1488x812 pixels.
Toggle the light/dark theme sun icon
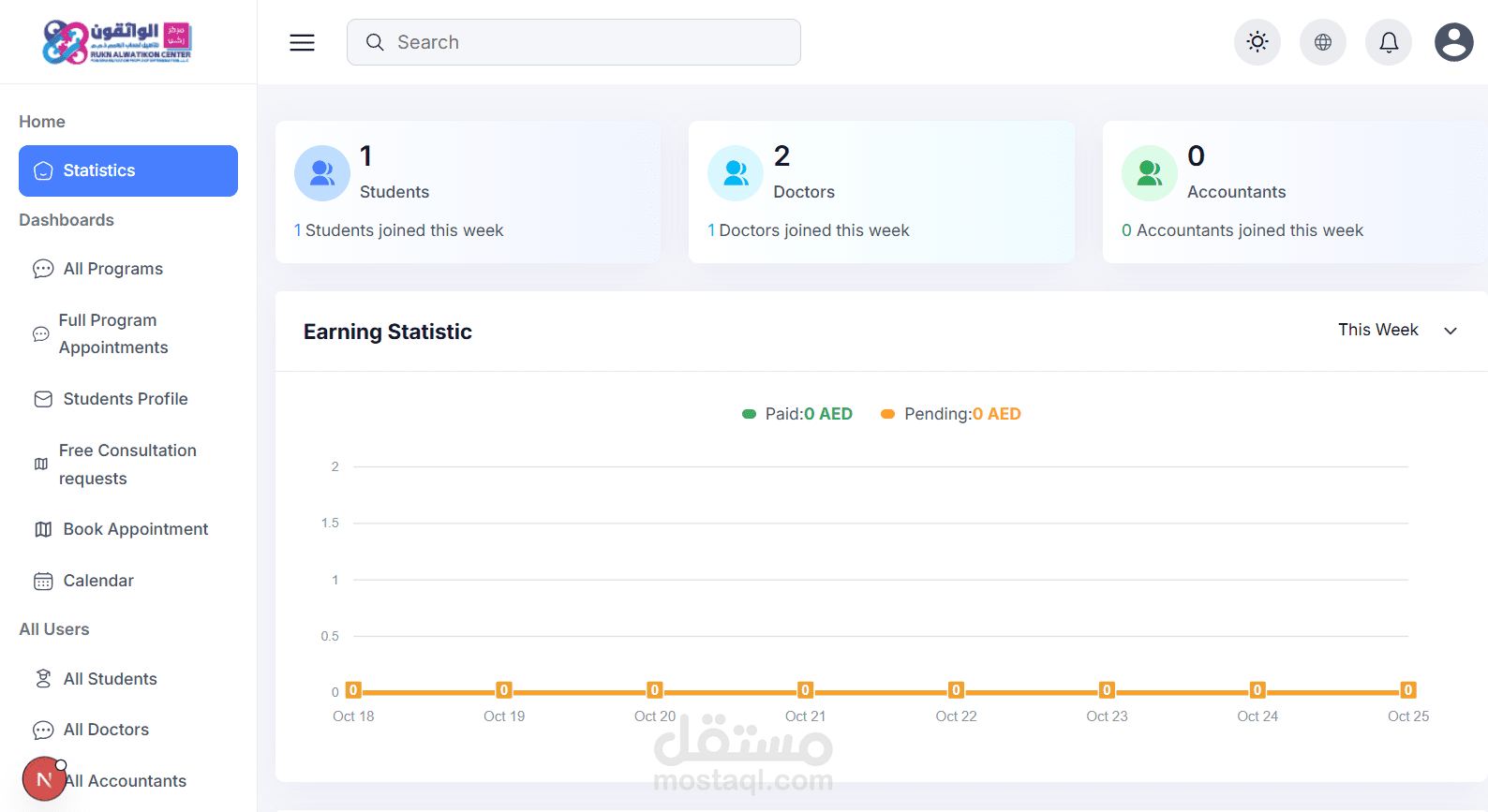click(1257, 42)
